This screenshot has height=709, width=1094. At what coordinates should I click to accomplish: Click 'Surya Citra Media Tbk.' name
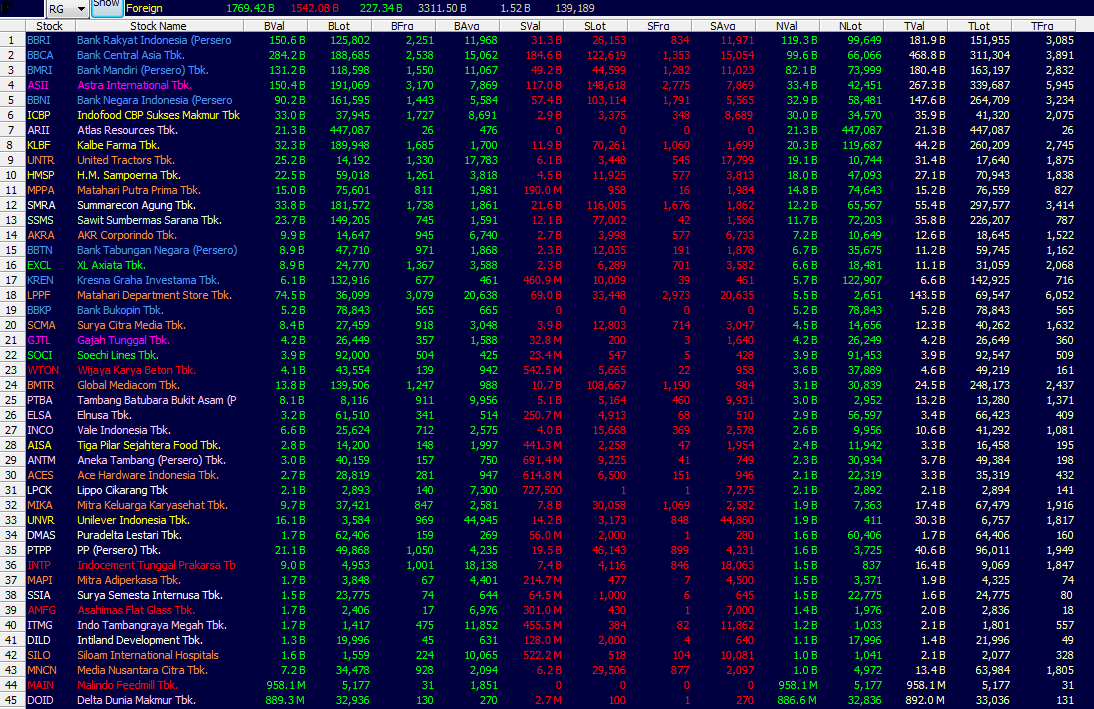[x=131, y=325]
